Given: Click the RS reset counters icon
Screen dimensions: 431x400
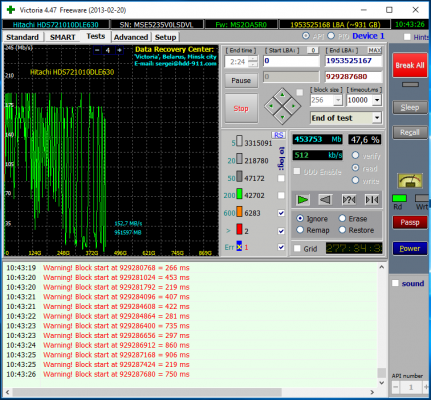Looking at the screenshot, I should click(x=278, y=135).
